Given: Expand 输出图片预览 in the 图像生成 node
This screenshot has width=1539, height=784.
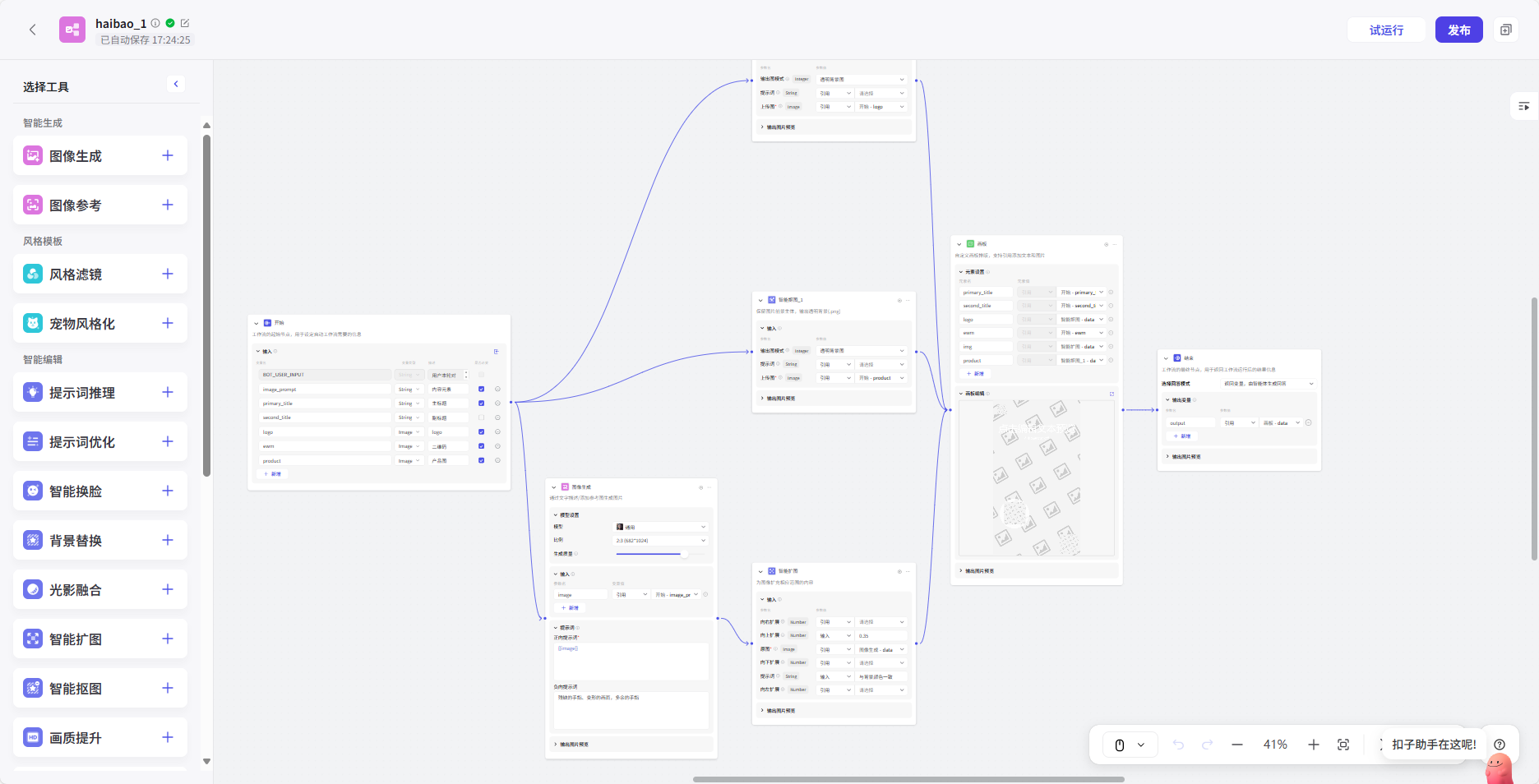Looking at the screenshot, I should point(574,745).
